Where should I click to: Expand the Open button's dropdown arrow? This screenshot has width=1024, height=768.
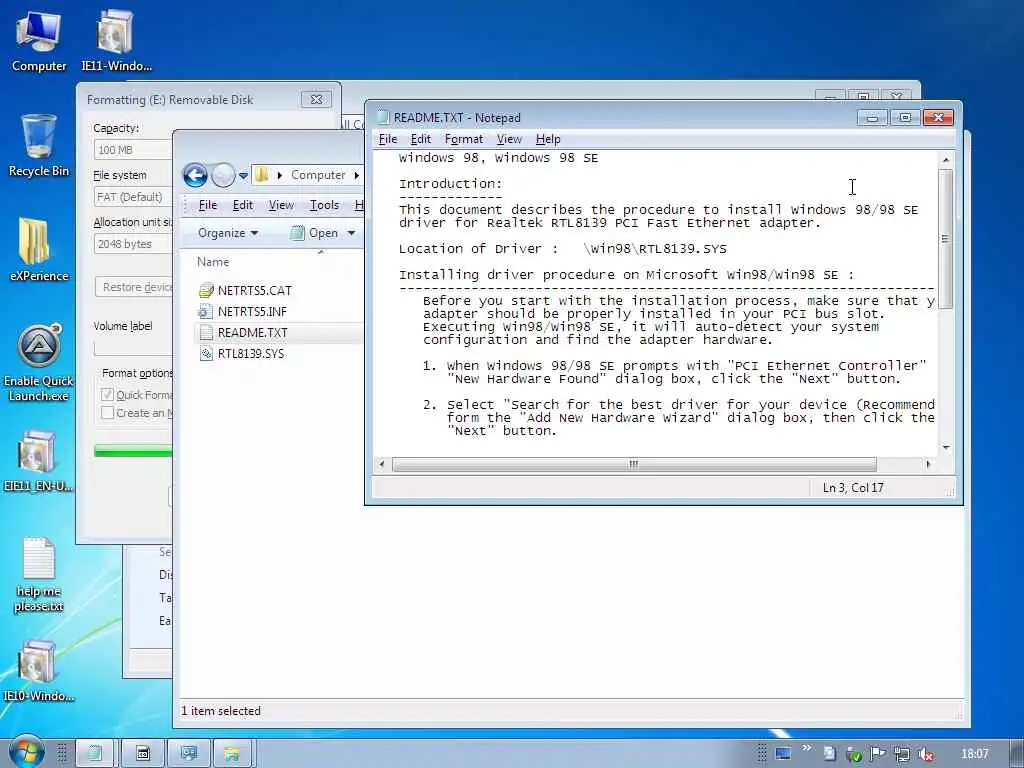[351, 233]
